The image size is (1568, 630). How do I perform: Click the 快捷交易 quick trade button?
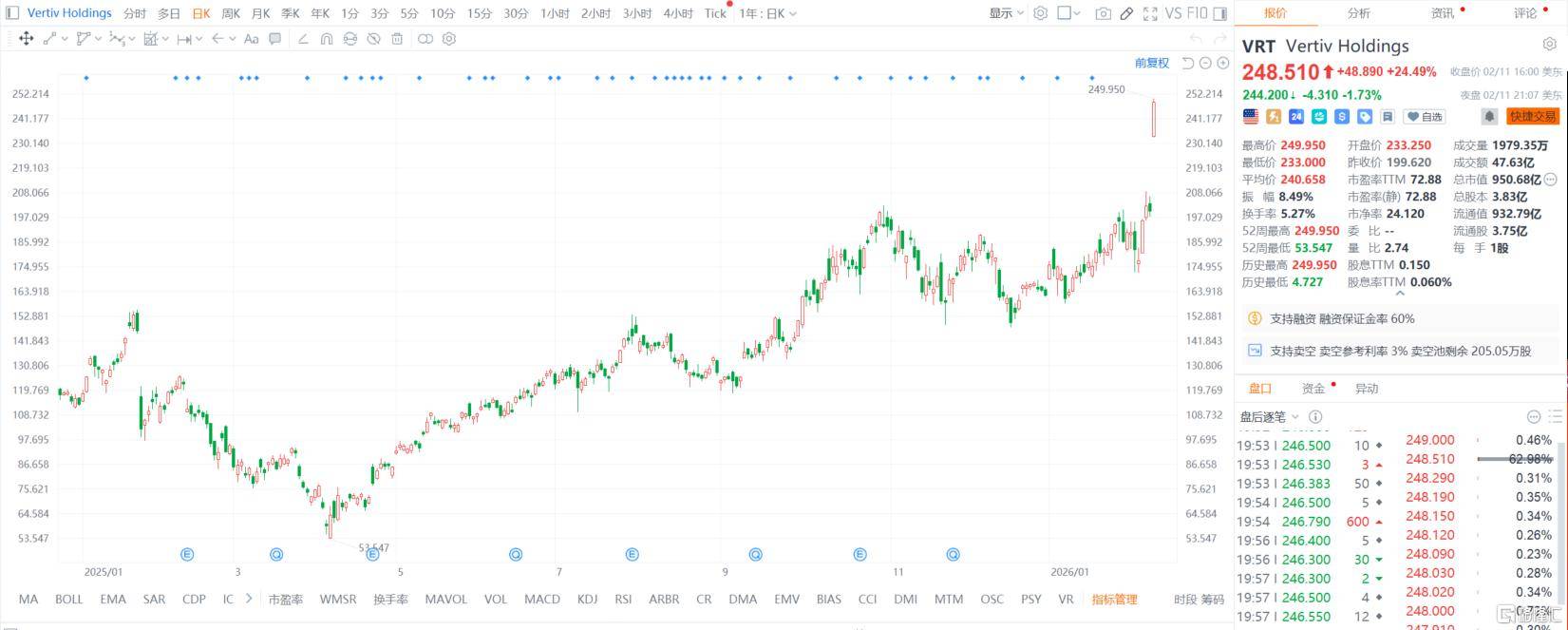click(1532, 116)
